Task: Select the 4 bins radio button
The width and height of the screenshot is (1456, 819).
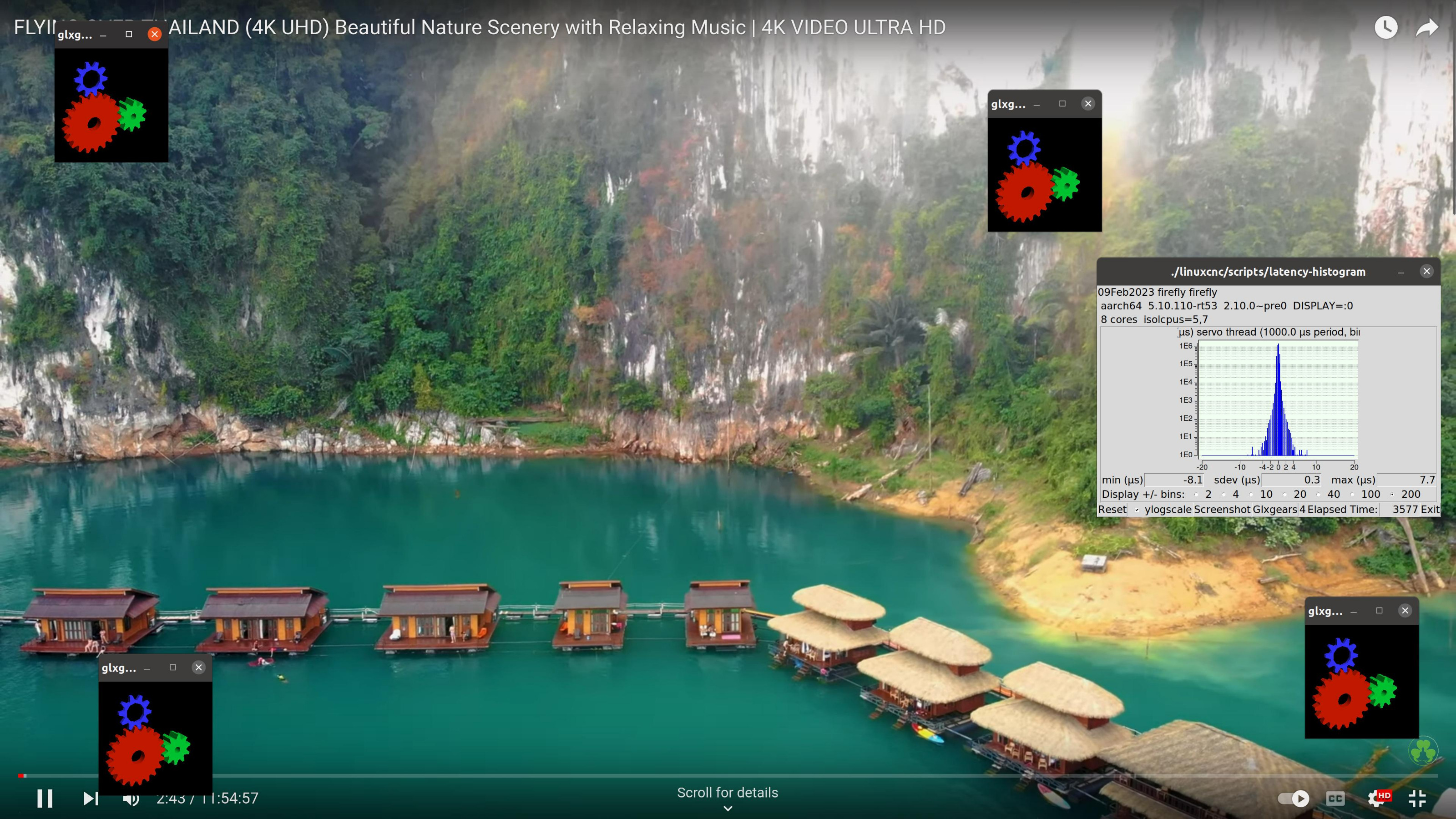Action: 1223,495
